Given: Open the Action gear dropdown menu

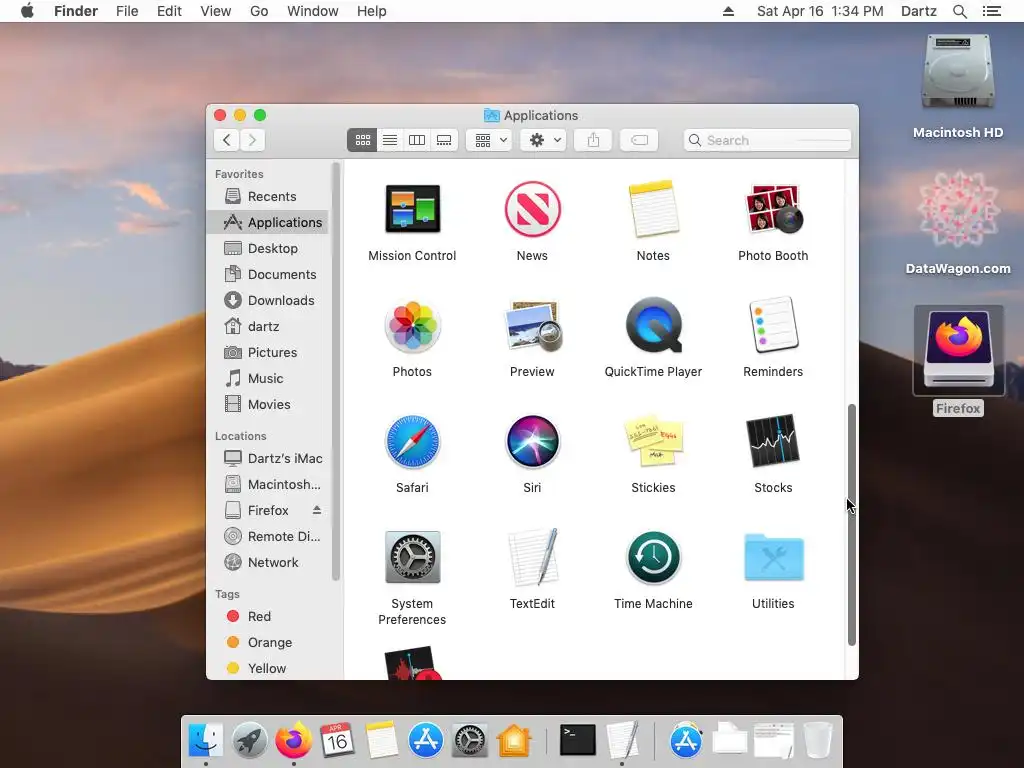Looking at the screenshot, I should (x=543, y=140).
